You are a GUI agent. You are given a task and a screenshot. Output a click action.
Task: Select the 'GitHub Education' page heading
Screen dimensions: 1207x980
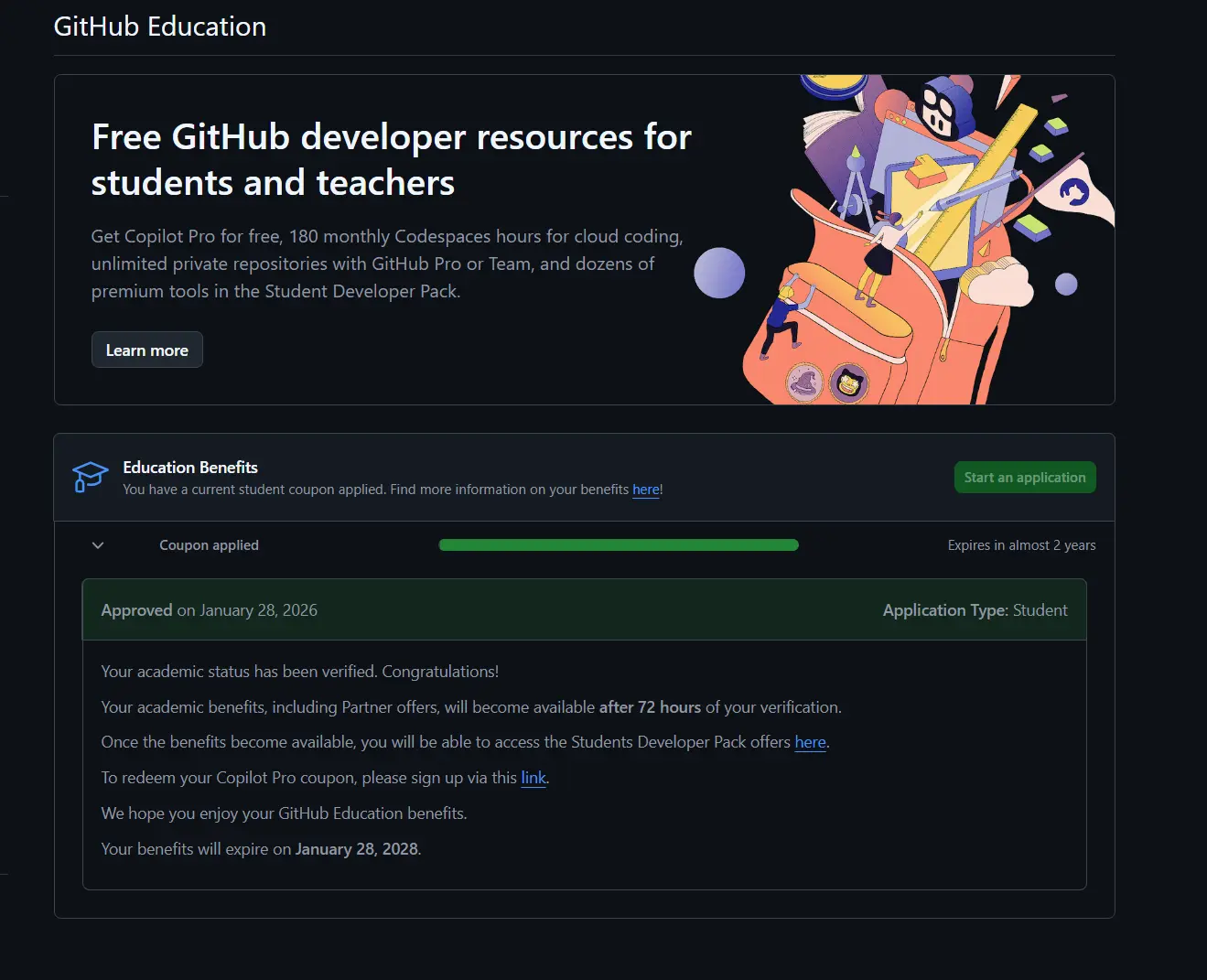pos(160,27)
